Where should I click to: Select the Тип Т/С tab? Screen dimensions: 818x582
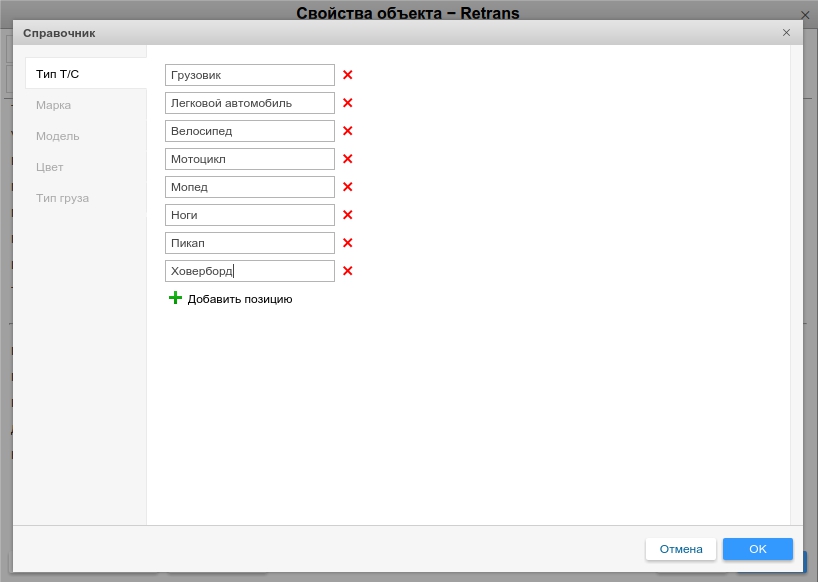point(58,74)
